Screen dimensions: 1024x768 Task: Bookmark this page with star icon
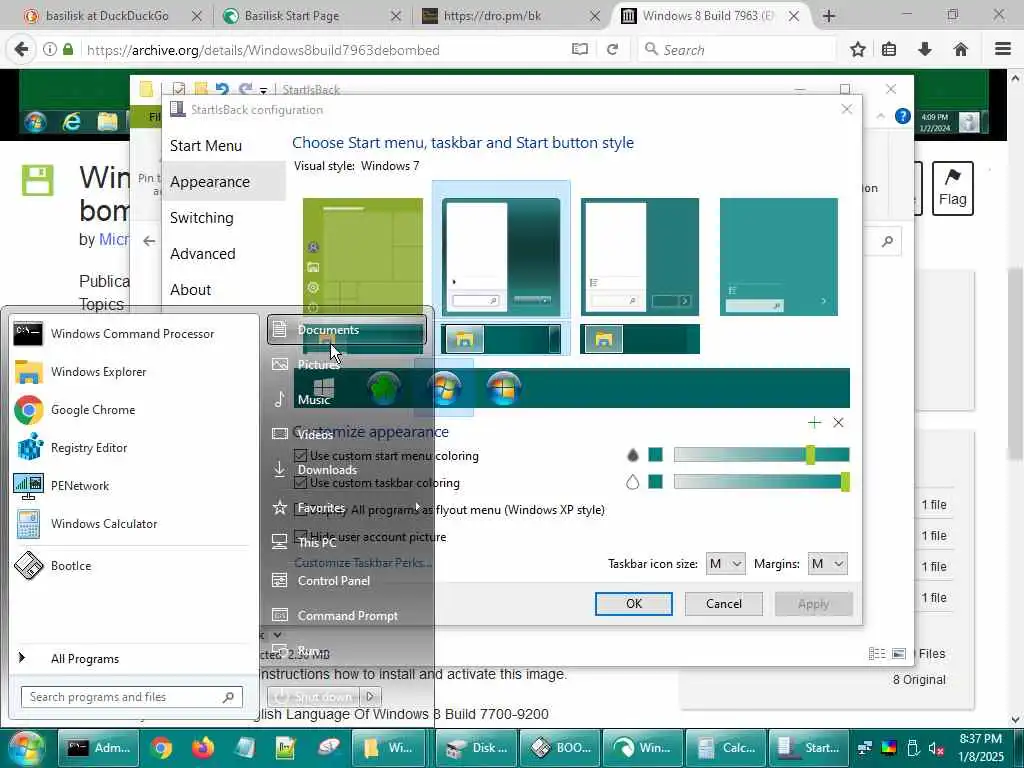pos(857,49)
